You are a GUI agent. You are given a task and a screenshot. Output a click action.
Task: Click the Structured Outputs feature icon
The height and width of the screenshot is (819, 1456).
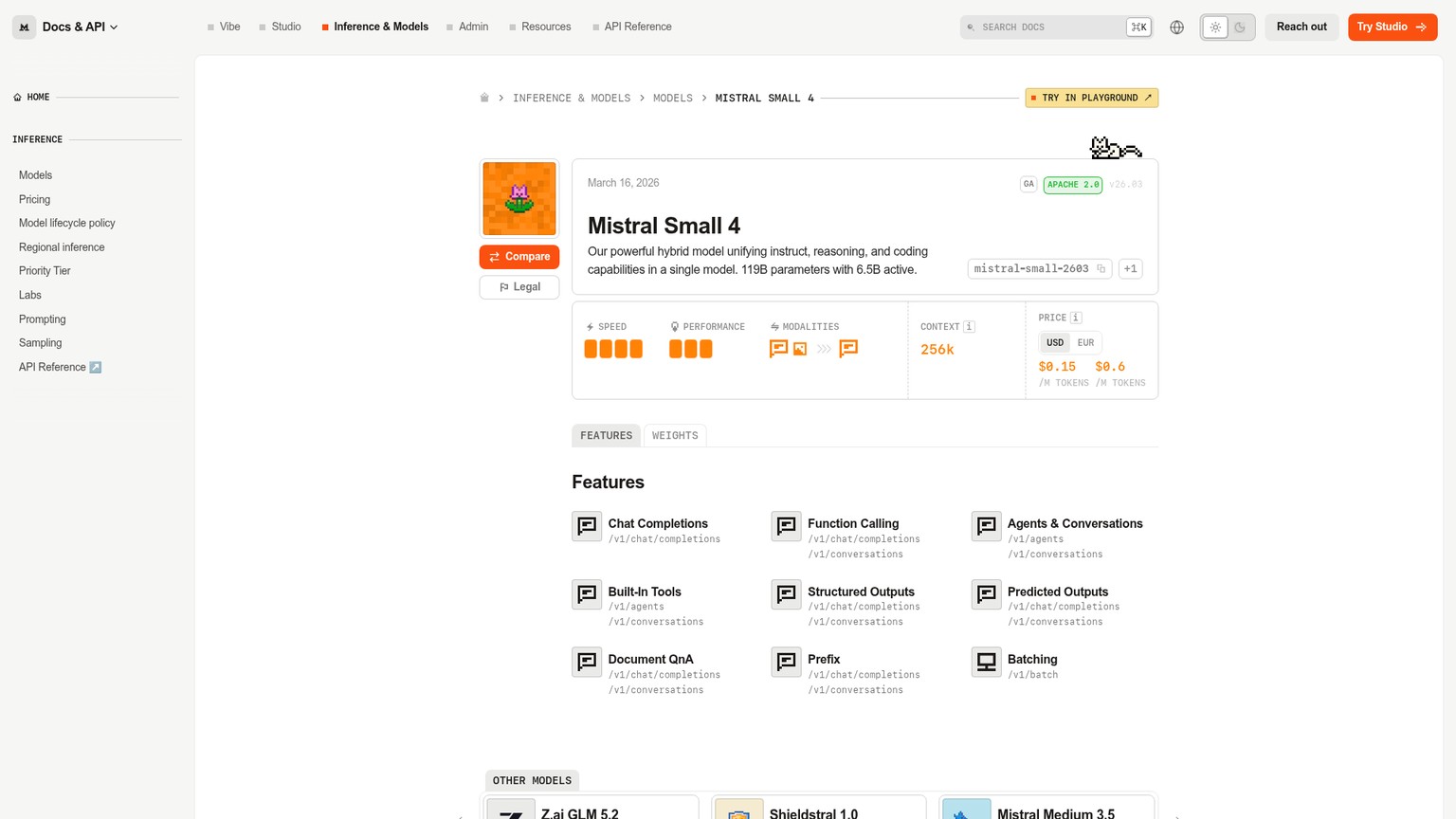pos(787,594)
